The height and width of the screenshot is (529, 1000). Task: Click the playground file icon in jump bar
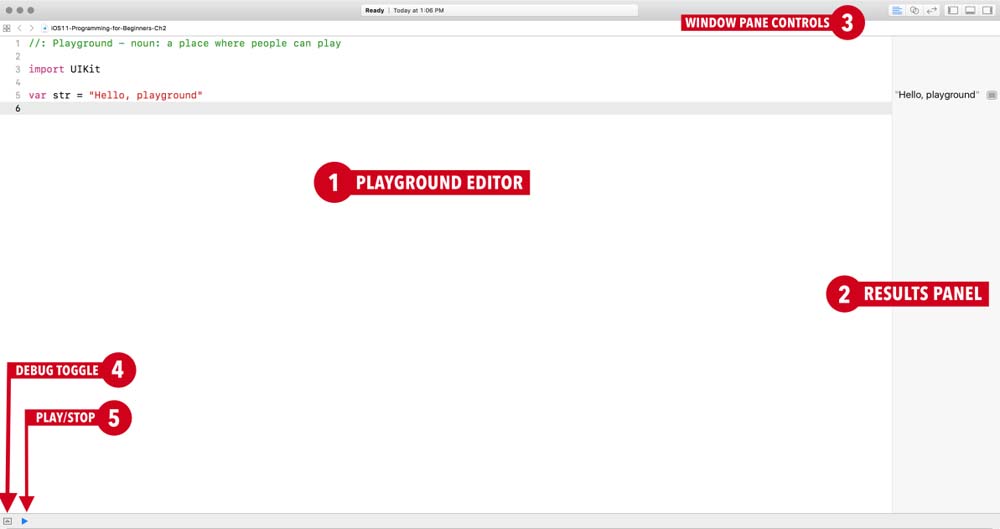click(x=45, y=28)
